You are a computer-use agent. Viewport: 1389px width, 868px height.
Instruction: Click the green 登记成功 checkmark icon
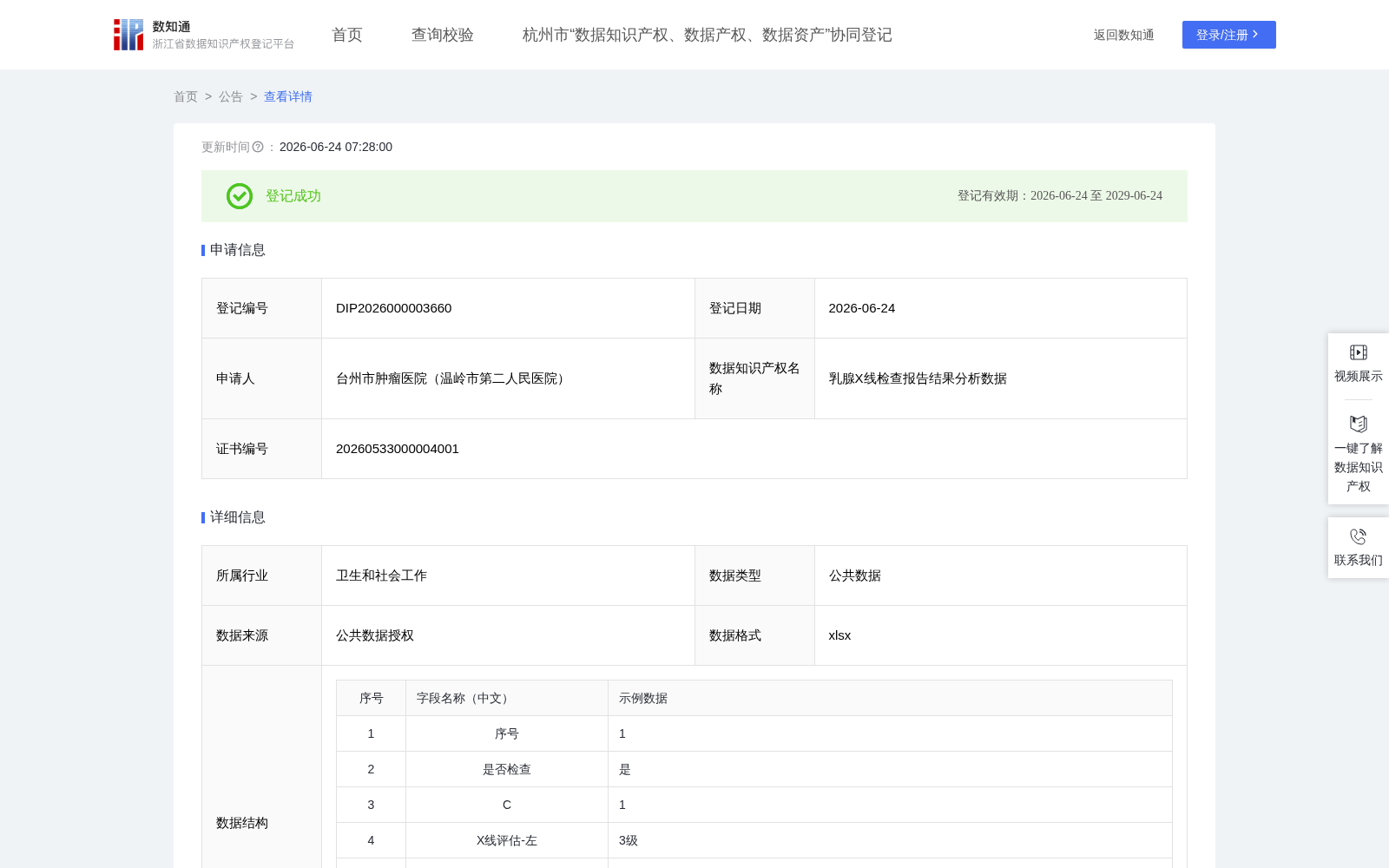coord(240,196)
